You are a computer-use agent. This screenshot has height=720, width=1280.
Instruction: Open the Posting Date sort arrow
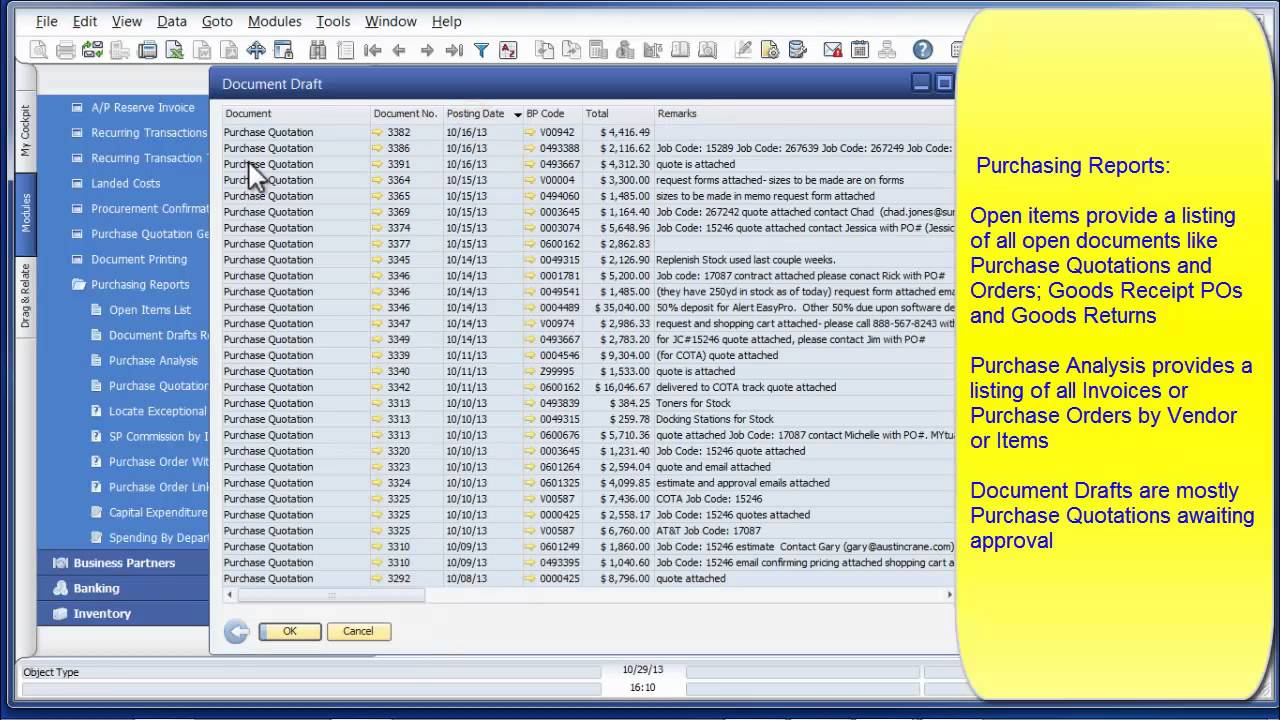pyautogui.click(x=517, y=114)
